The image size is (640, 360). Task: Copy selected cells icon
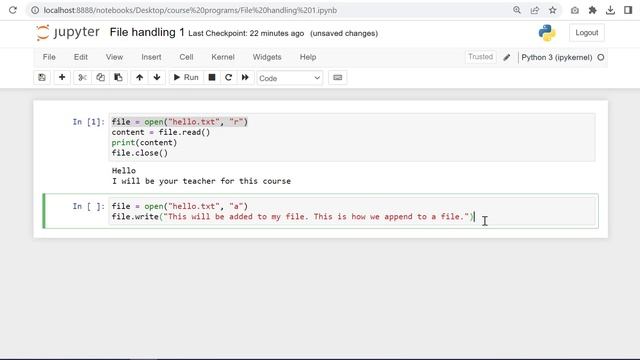click(100, 78)
